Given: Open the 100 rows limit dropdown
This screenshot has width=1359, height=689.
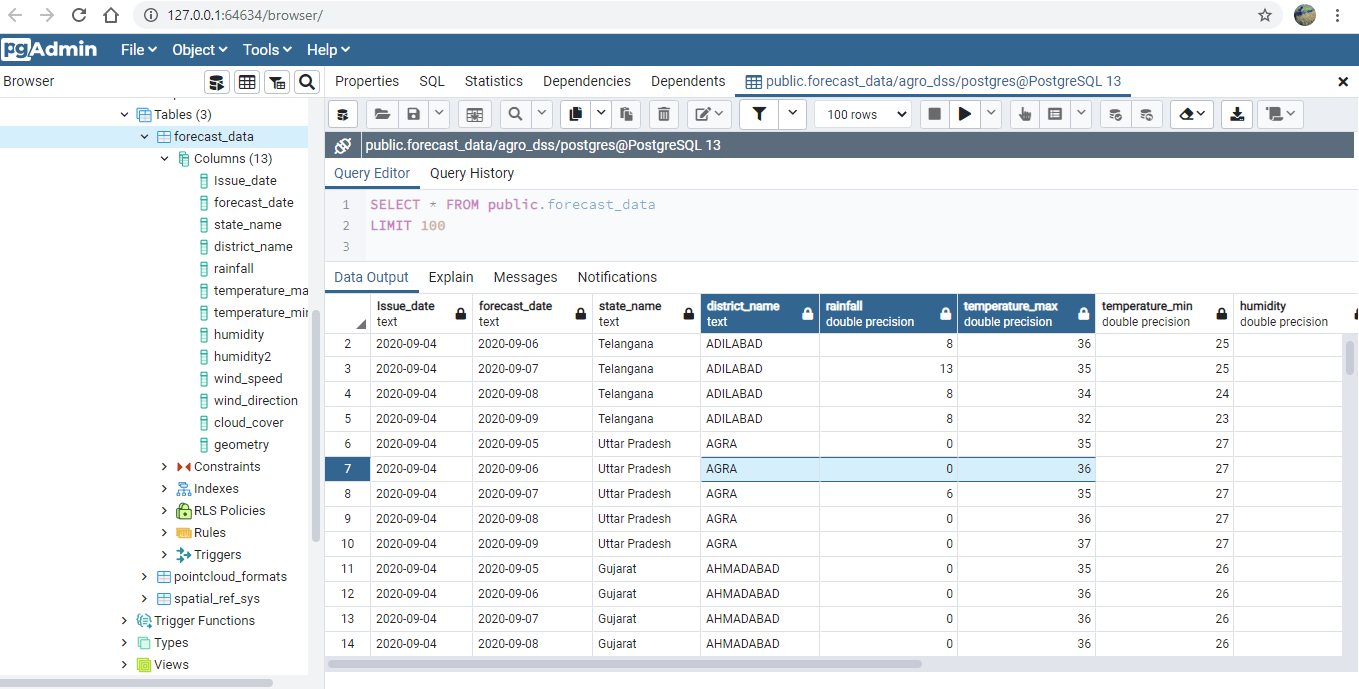Looking at the screenshot, I should click(x=861, y=114).
